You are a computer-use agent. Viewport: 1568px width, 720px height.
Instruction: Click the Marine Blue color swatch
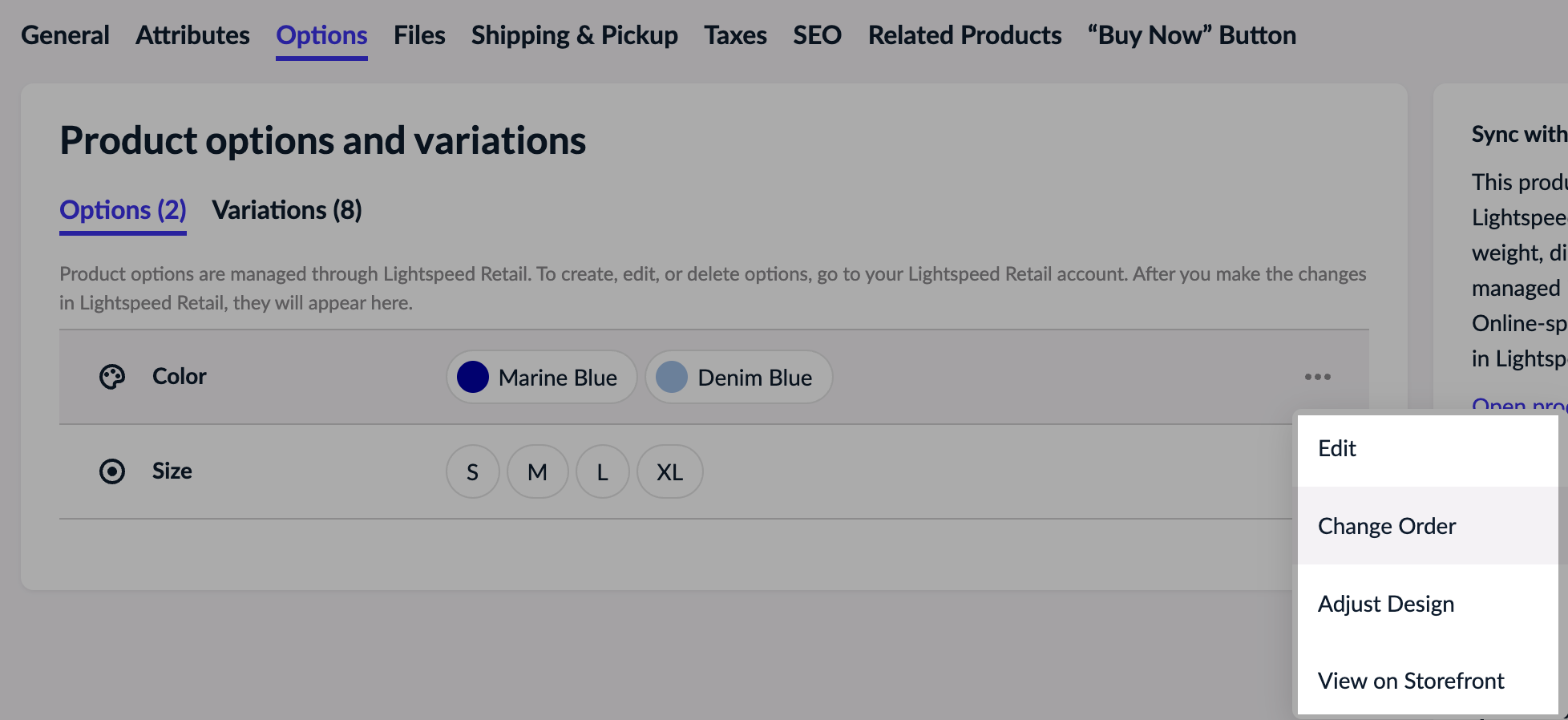click(473, 377)
